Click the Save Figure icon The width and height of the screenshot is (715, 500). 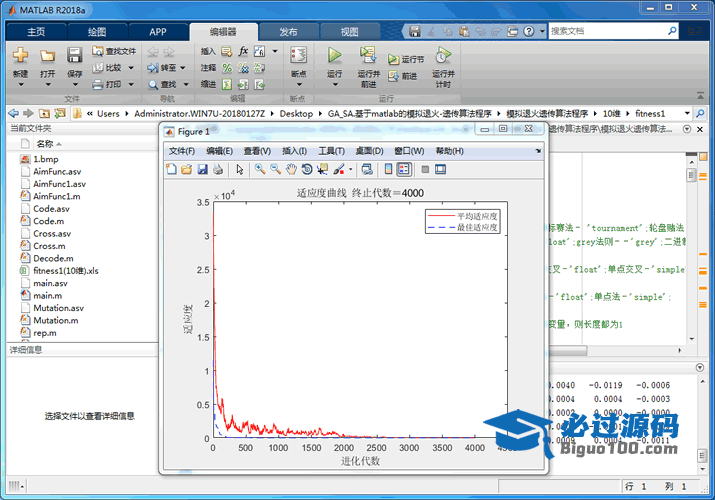[x=203, y=170]
